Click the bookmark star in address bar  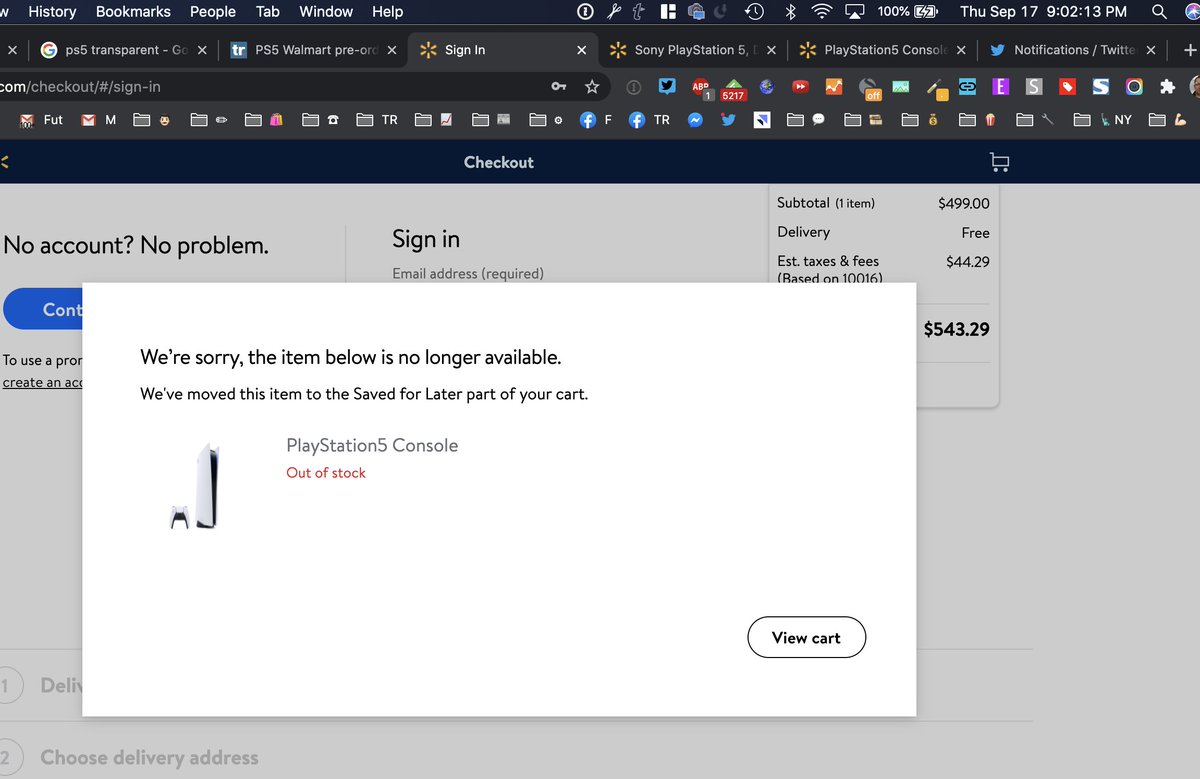(592, 87)
